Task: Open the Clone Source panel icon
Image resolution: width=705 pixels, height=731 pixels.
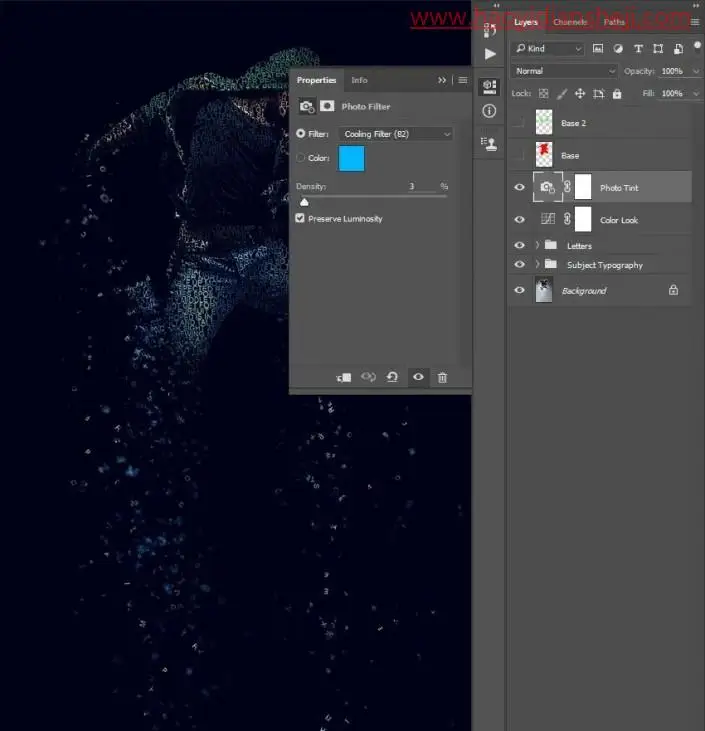Action: [489, 144]
